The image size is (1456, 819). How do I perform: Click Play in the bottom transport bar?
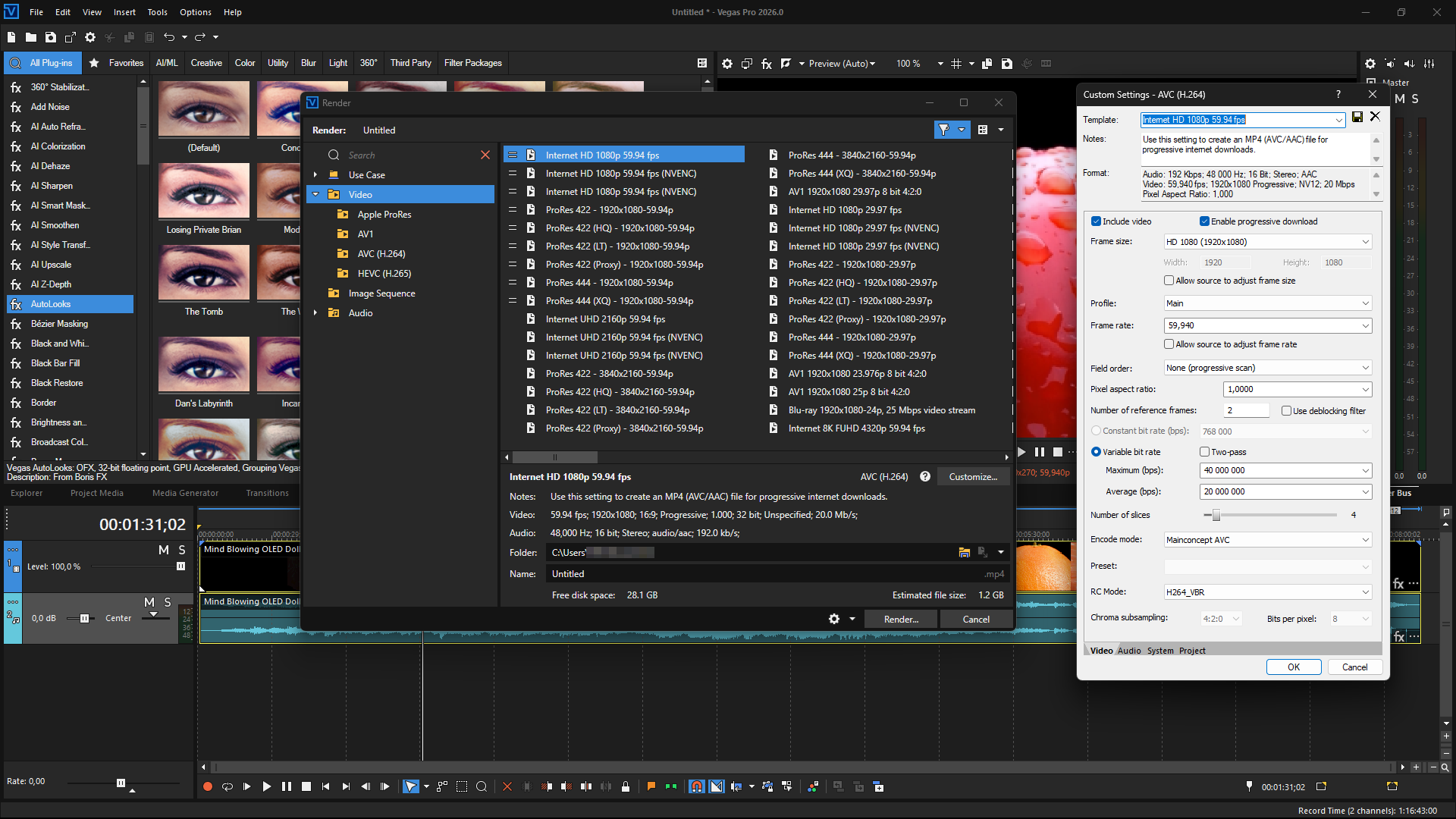click(267, 787)
